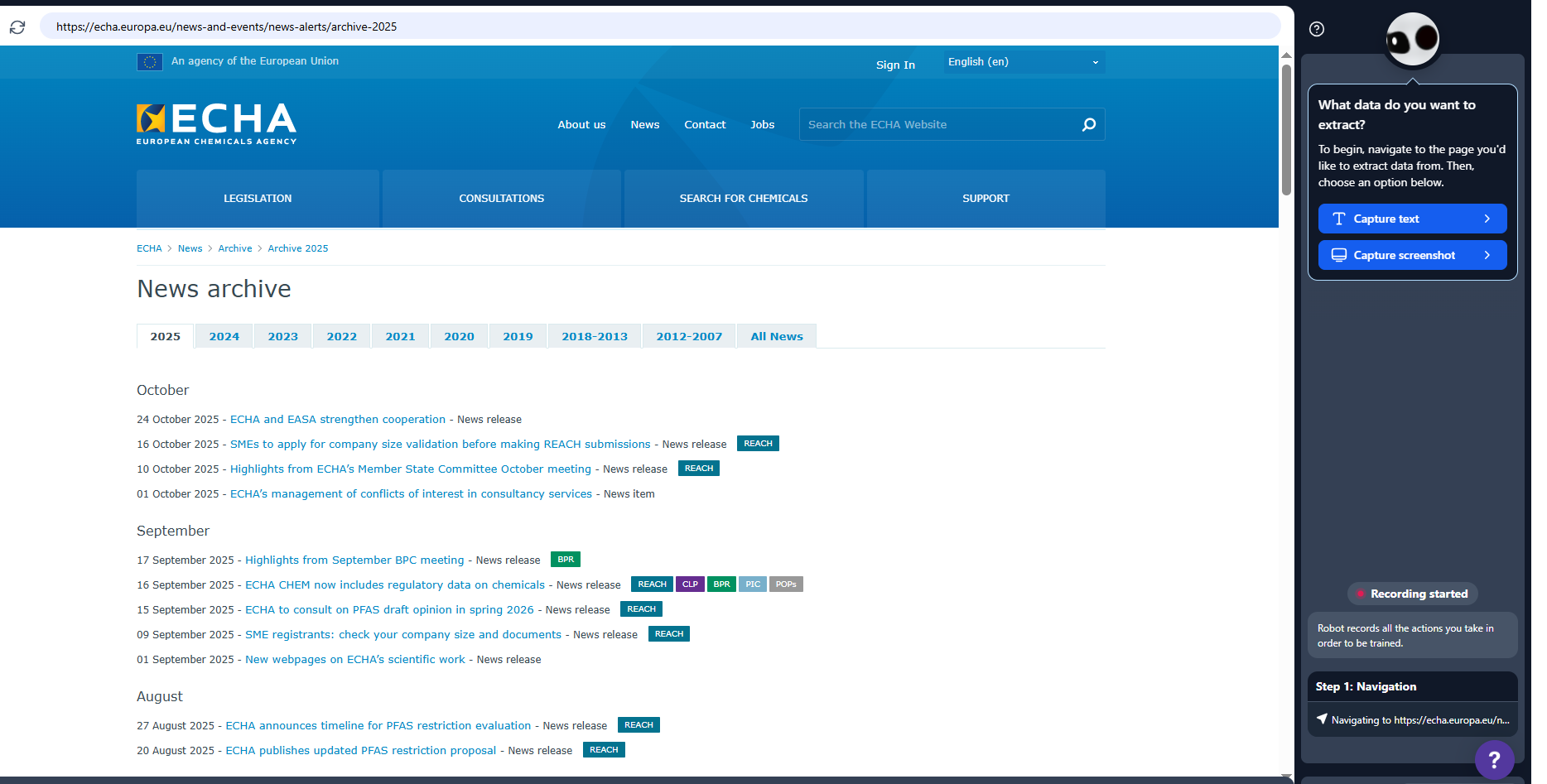Select the All News tab

(776, 336)
